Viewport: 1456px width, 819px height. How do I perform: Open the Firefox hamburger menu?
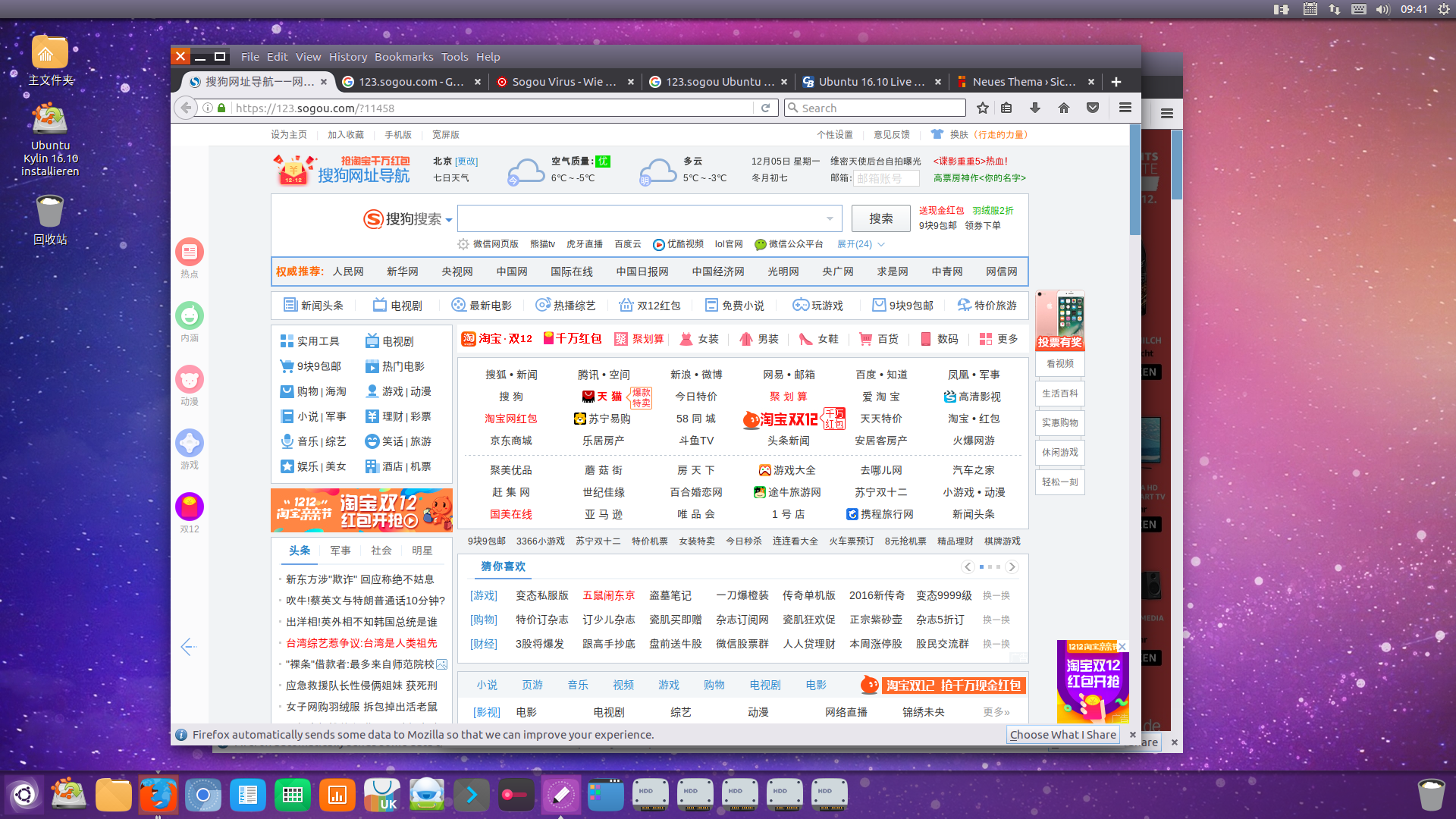[1125, 108]
